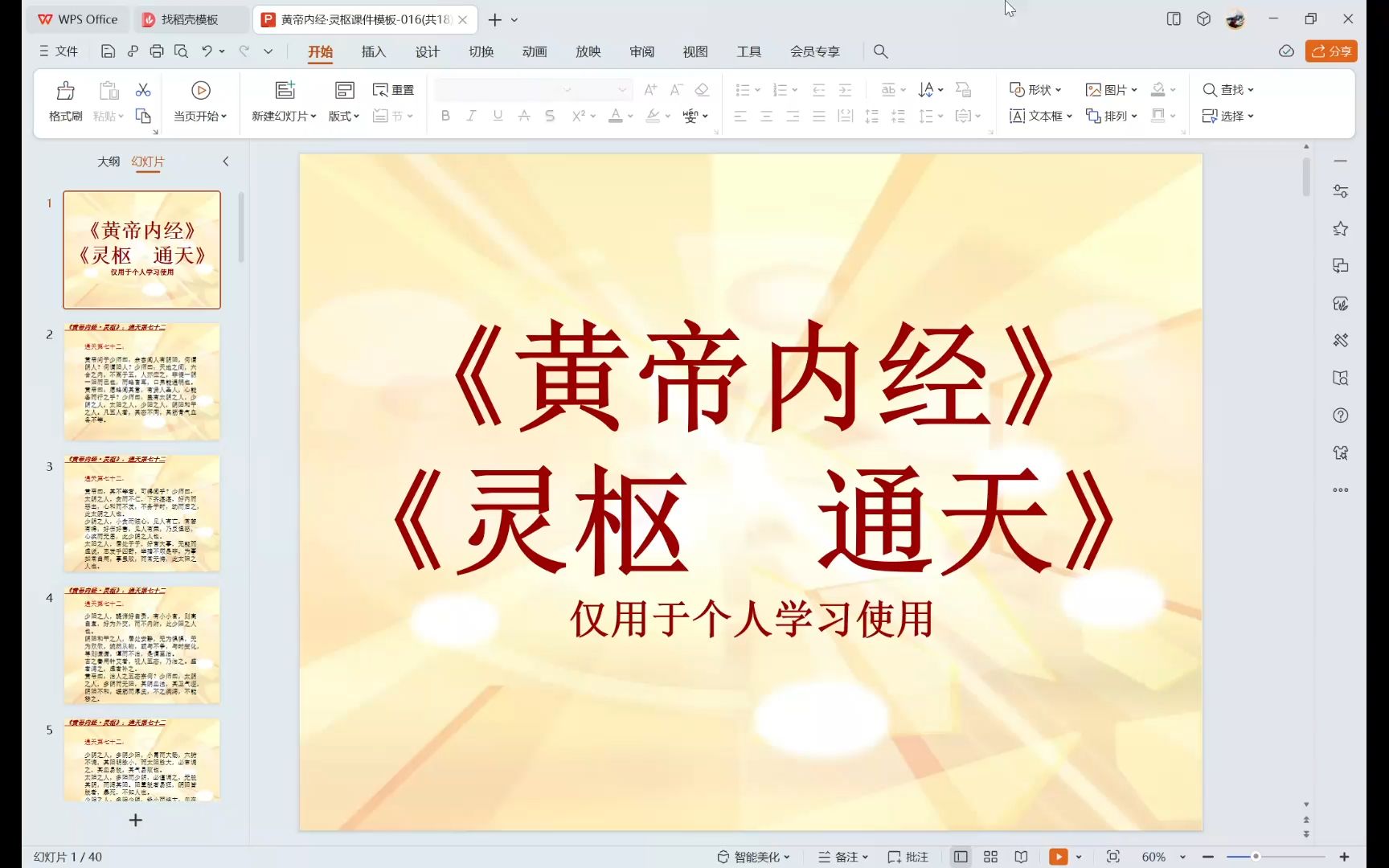Open the Design 设计 ribbon tab
Screen dimensions: 1389x868
427,51
